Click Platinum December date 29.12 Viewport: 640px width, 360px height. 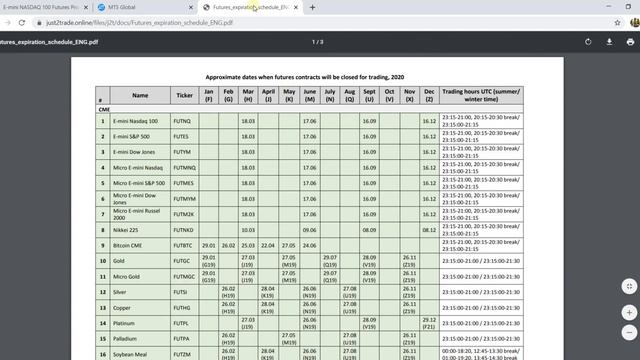click(x=429, y=323)
